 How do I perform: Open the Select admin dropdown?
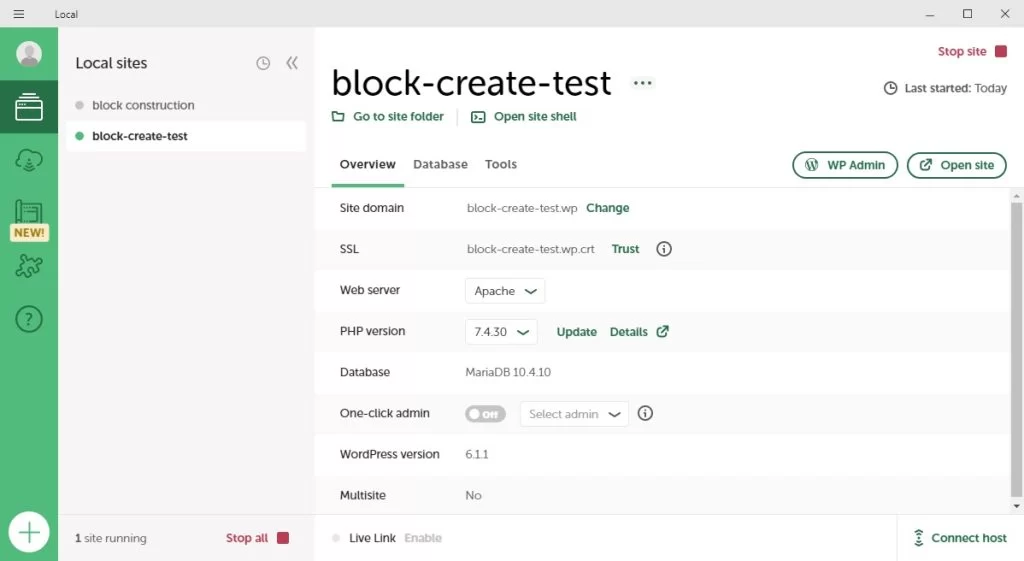(574, 414)
